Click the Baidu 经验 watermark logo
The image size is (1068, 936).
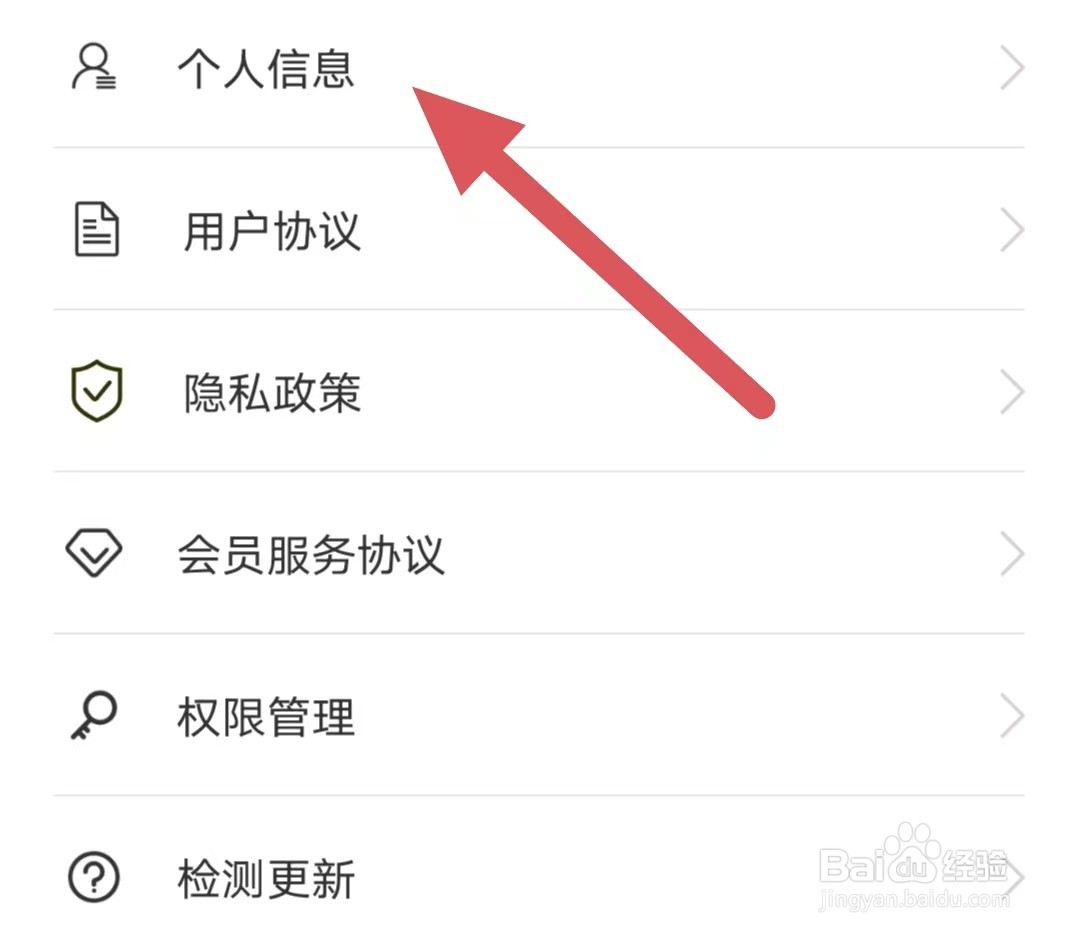[x=914, y=867]
